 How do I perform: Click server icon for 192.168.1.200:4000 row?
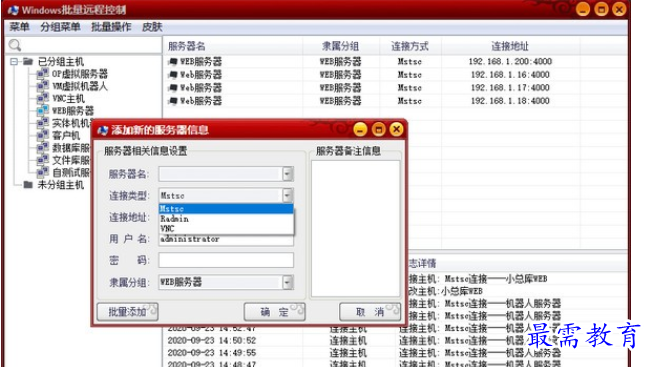pos(173,62)
